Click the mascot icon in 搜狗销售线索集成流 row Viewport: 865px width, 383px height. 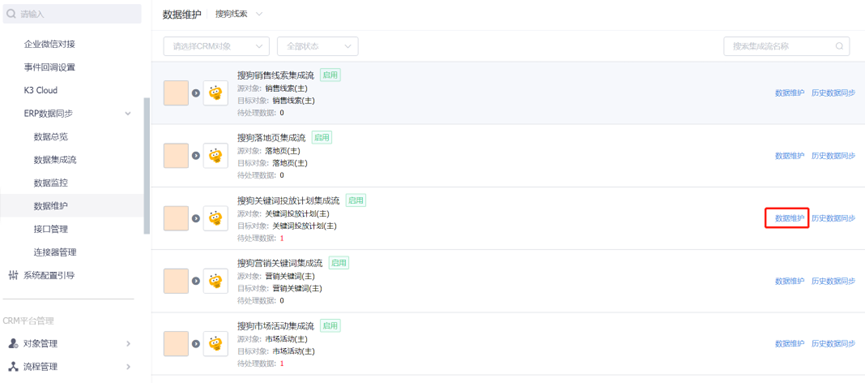point(216,93)
